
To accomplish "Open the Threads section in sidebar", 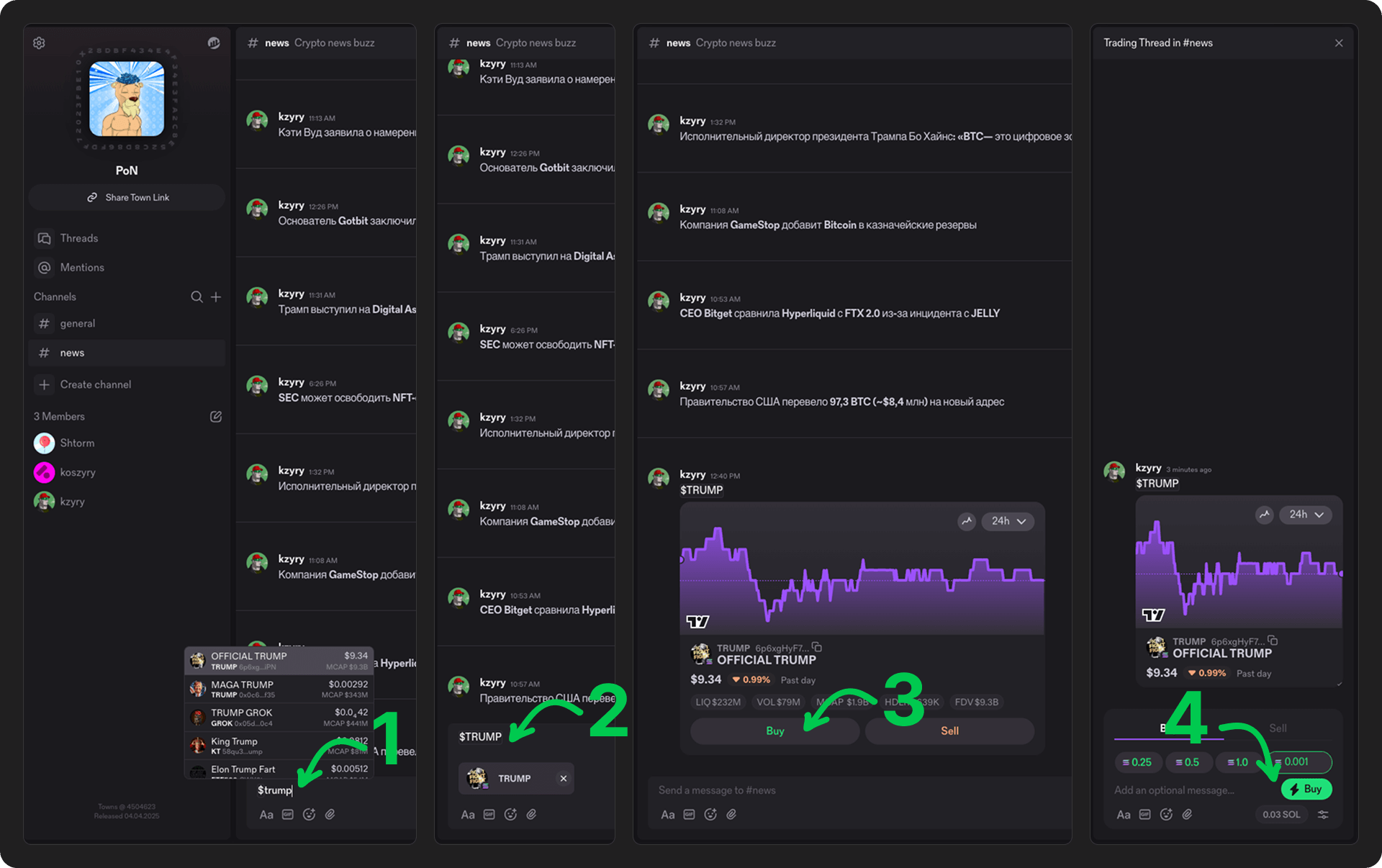I will point(79,238).
